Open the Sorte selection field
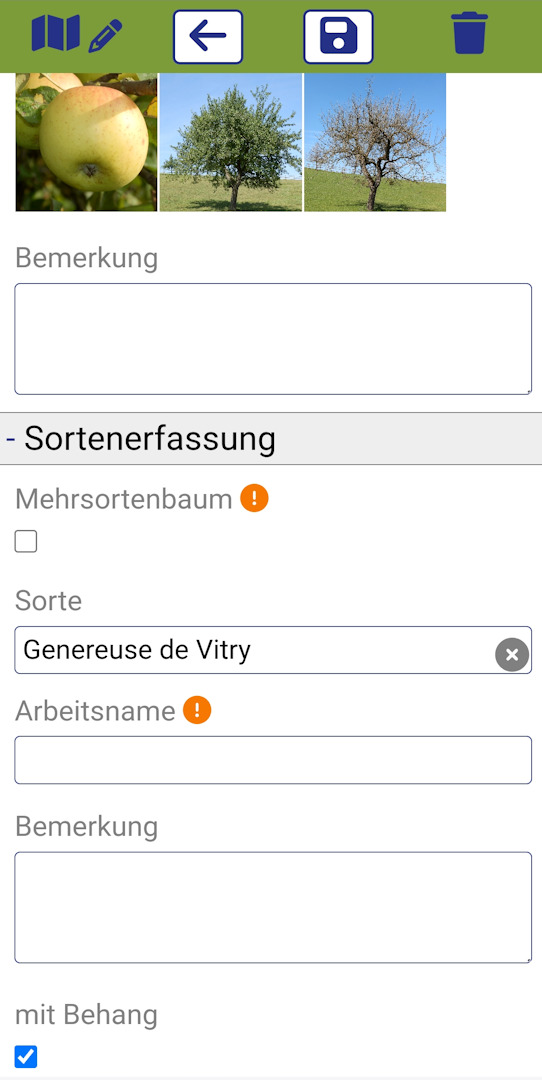The height and width of the screenshot is (1080, 542). tap(273, 650)
